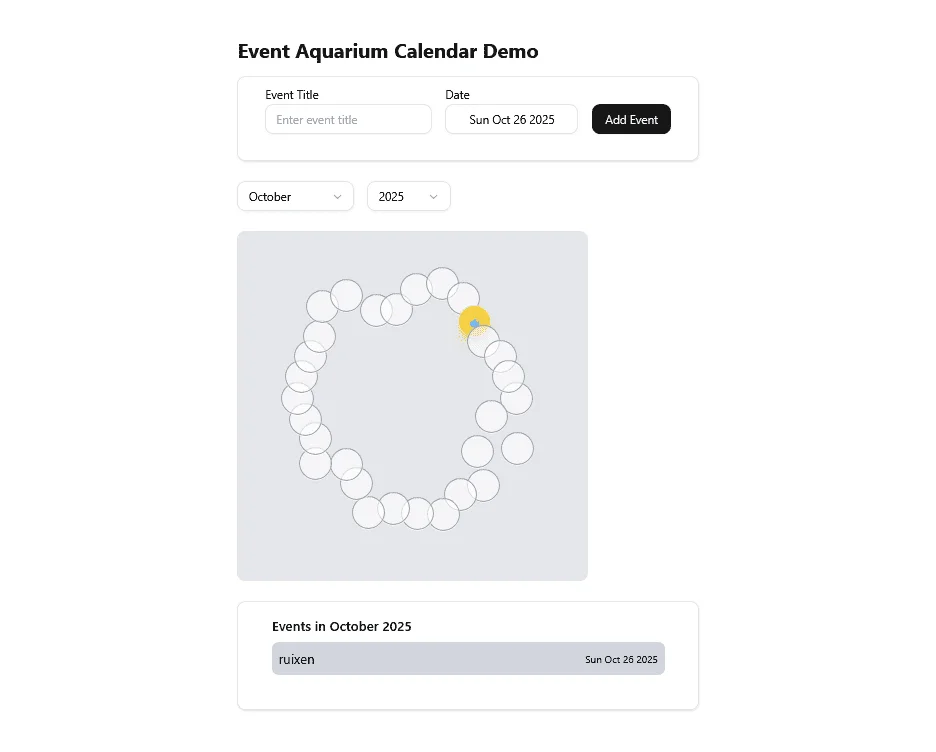936x752 pixels.
Task: Expand the chevron beside 2025
Action: click(432, 196)
